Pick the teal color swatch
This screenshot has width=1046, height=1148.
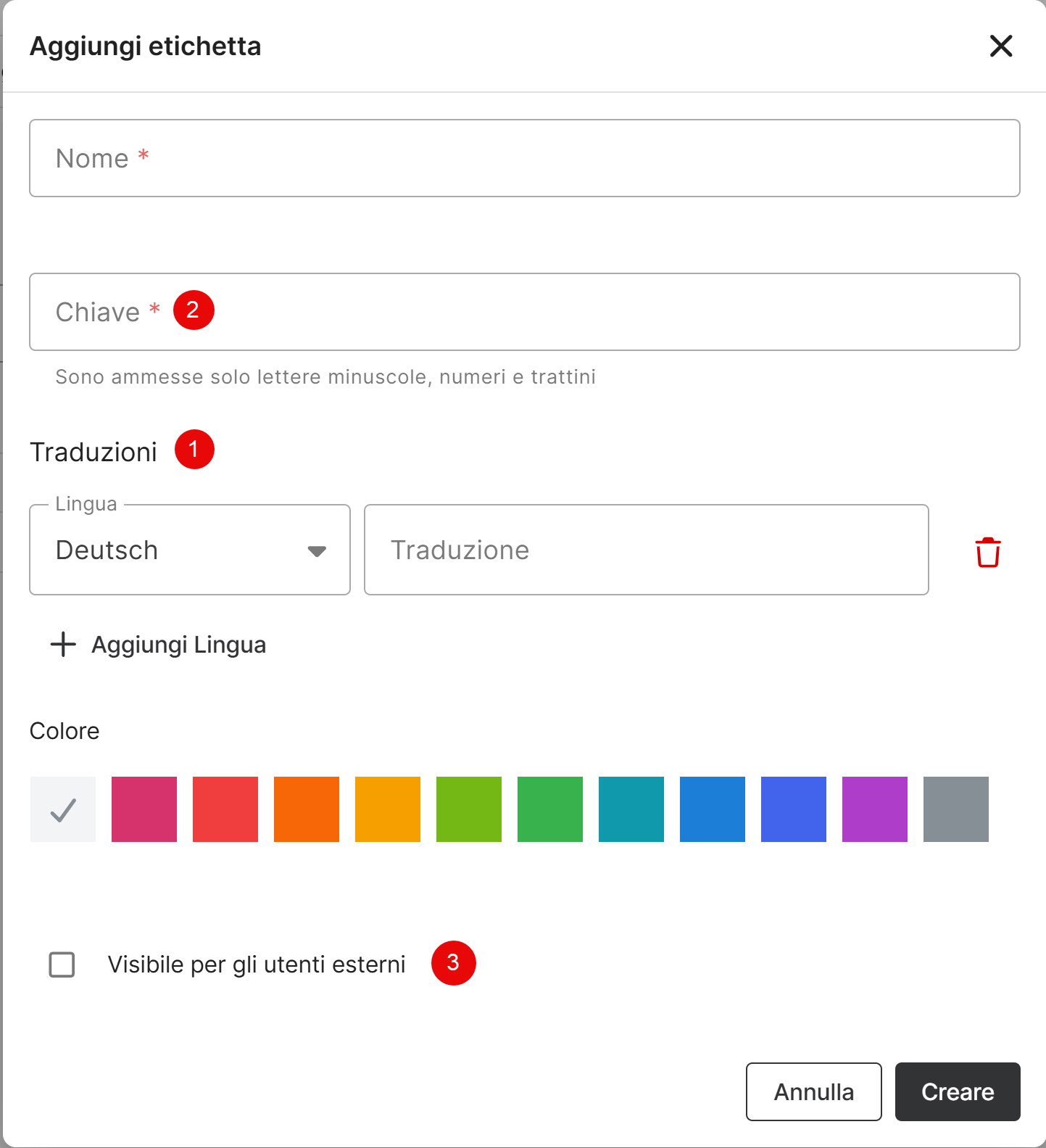coord(631,809)
